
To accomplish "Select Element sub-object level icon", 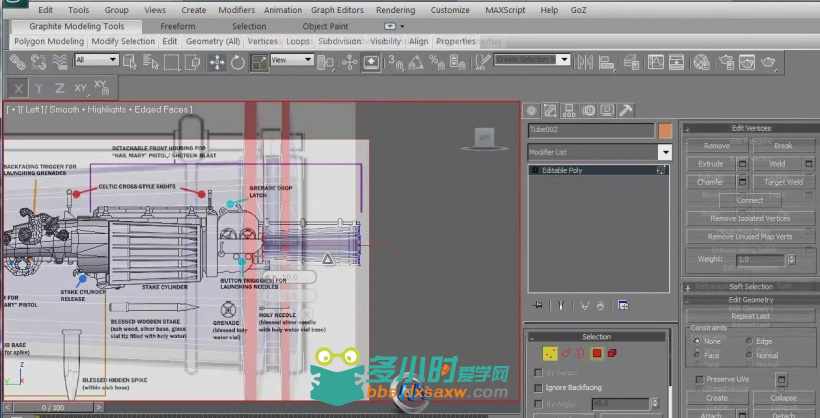I will click(612, 354).
